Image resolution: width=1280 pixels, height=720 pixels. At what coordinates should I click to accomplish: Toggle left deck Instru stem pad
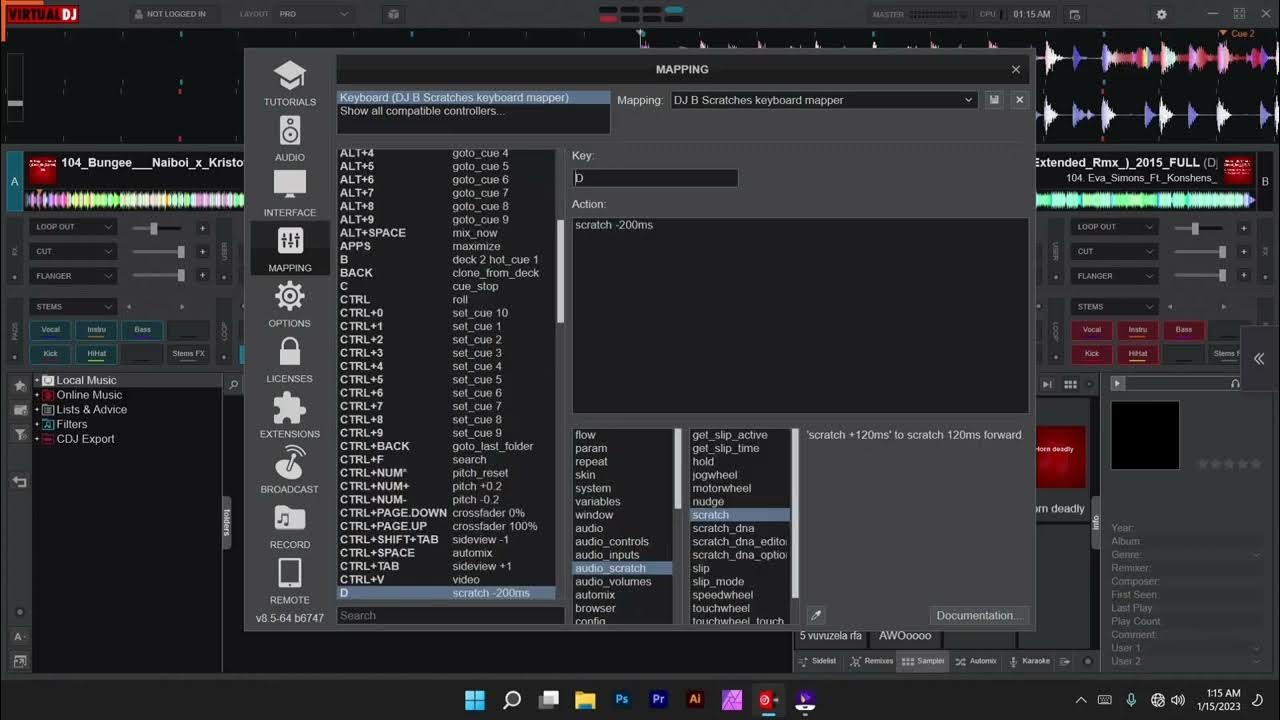click(97, 329)
